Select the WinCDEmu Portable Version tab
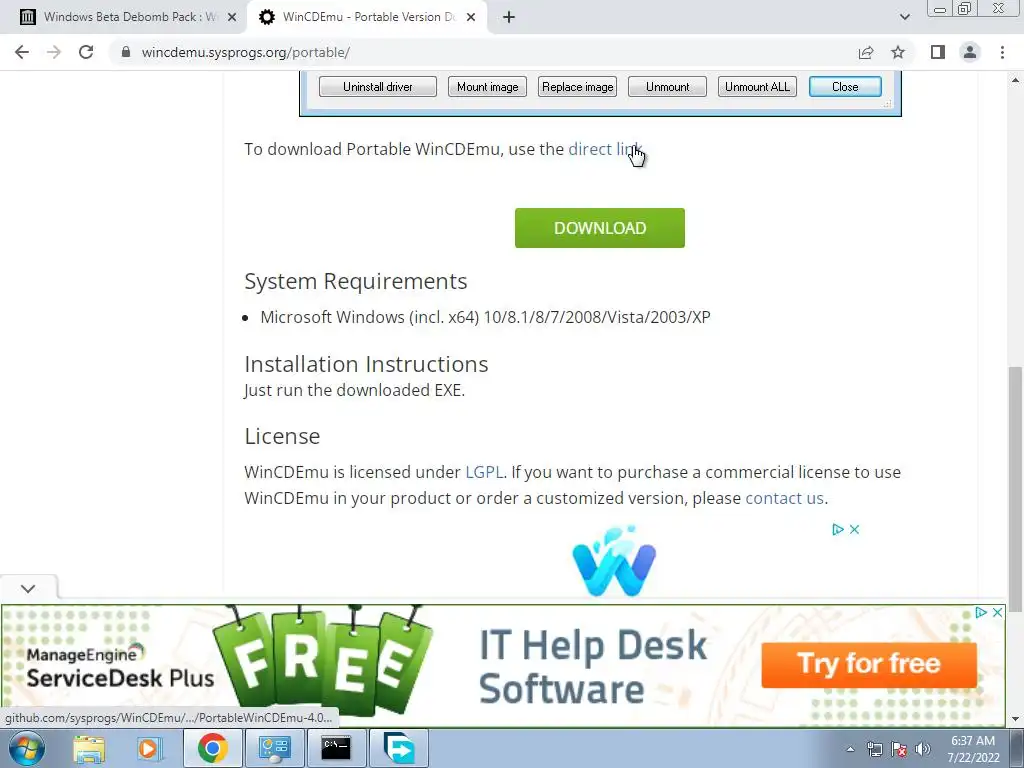This screenshot has width=1024, height=768. pyautogui.click(x=366, y=18)
